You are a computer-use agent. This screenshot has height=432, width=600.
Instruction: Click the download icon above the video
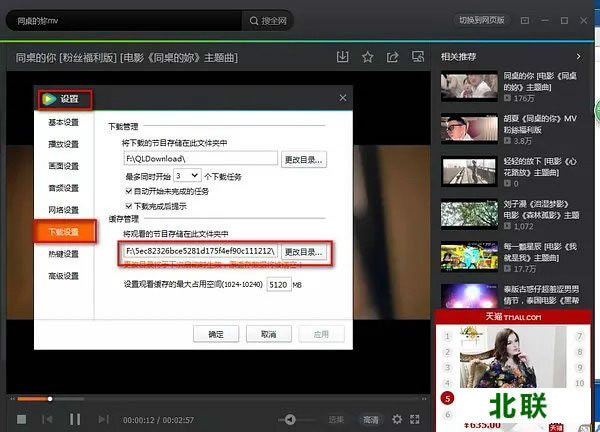[x=343, y=57]
